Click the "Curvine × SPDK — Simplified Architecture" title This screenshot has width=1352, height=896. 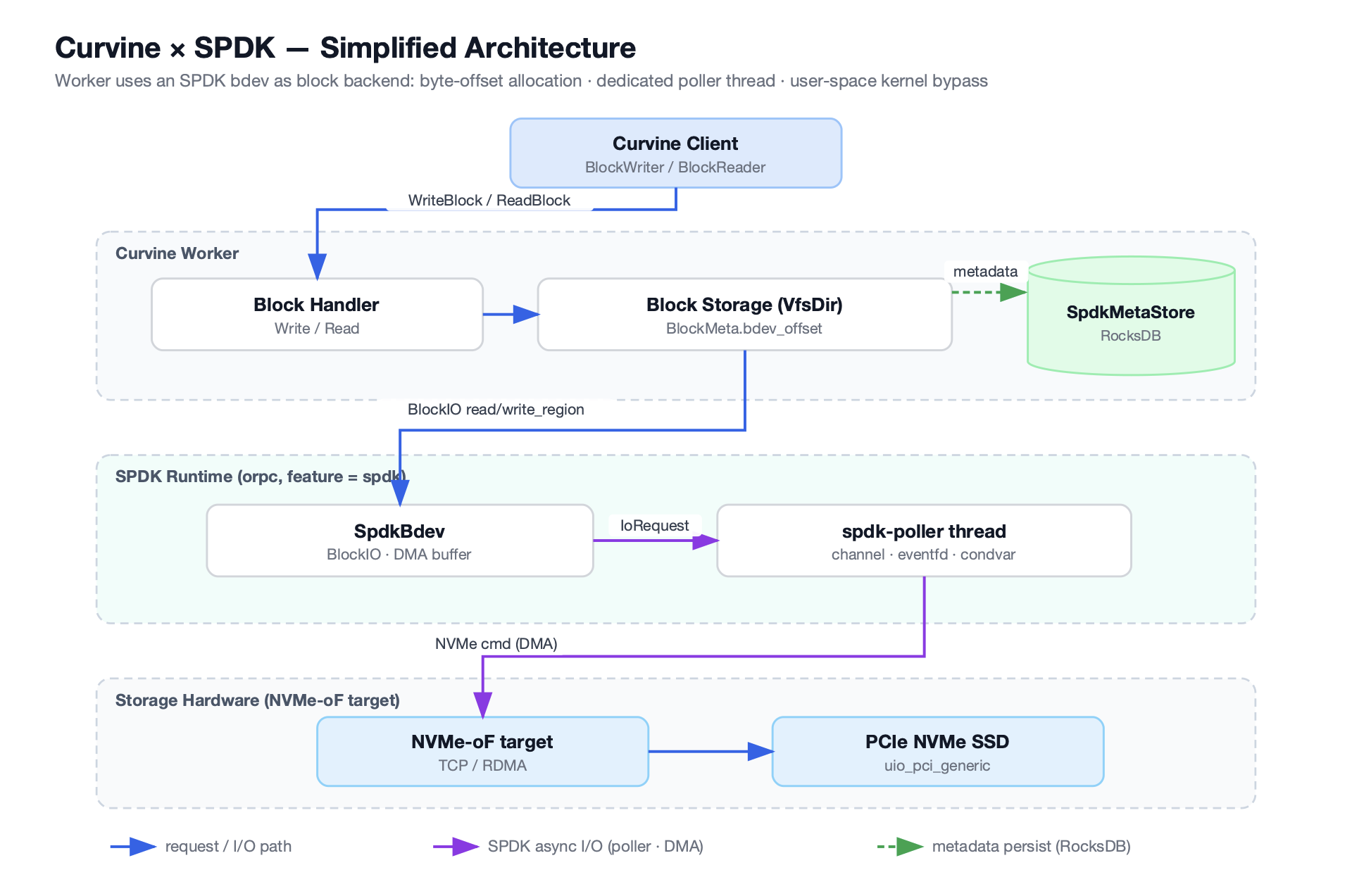click(346, 48)
